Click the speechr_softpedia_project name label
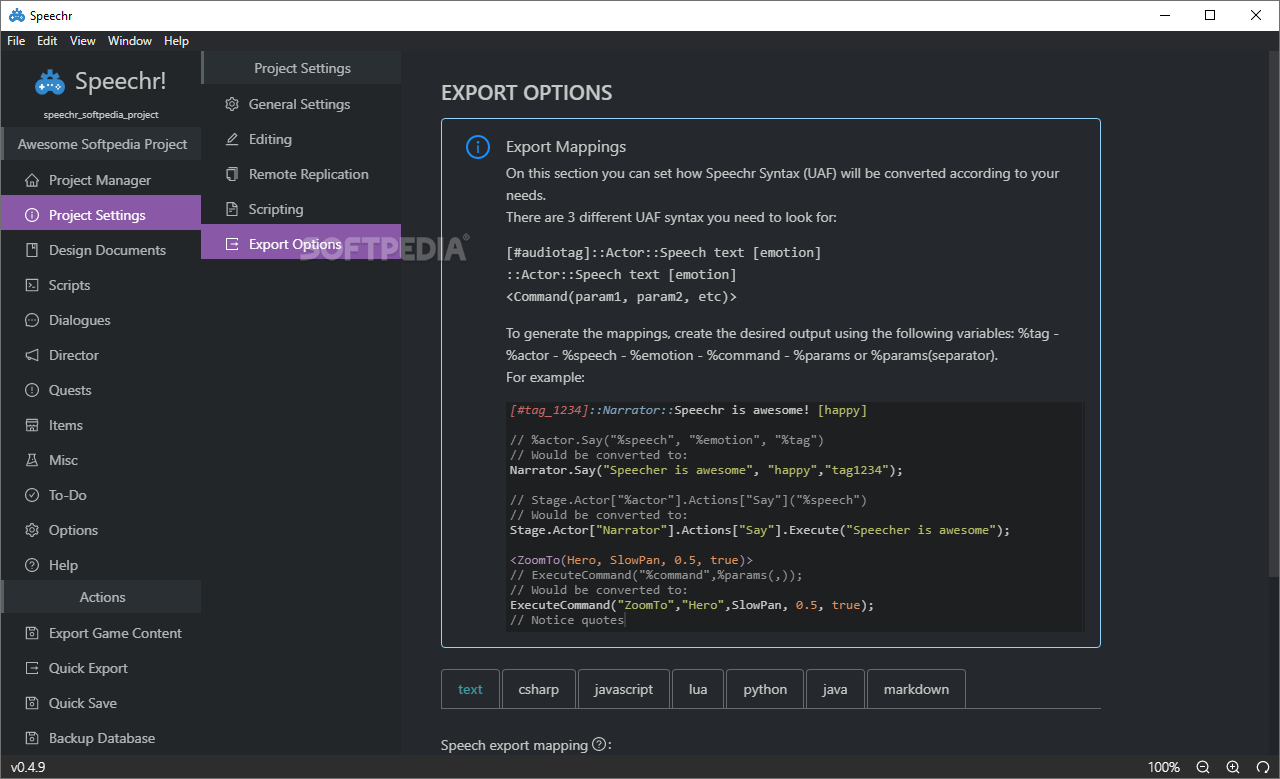This screenshot has width=1280, height=779. (101, 114)
